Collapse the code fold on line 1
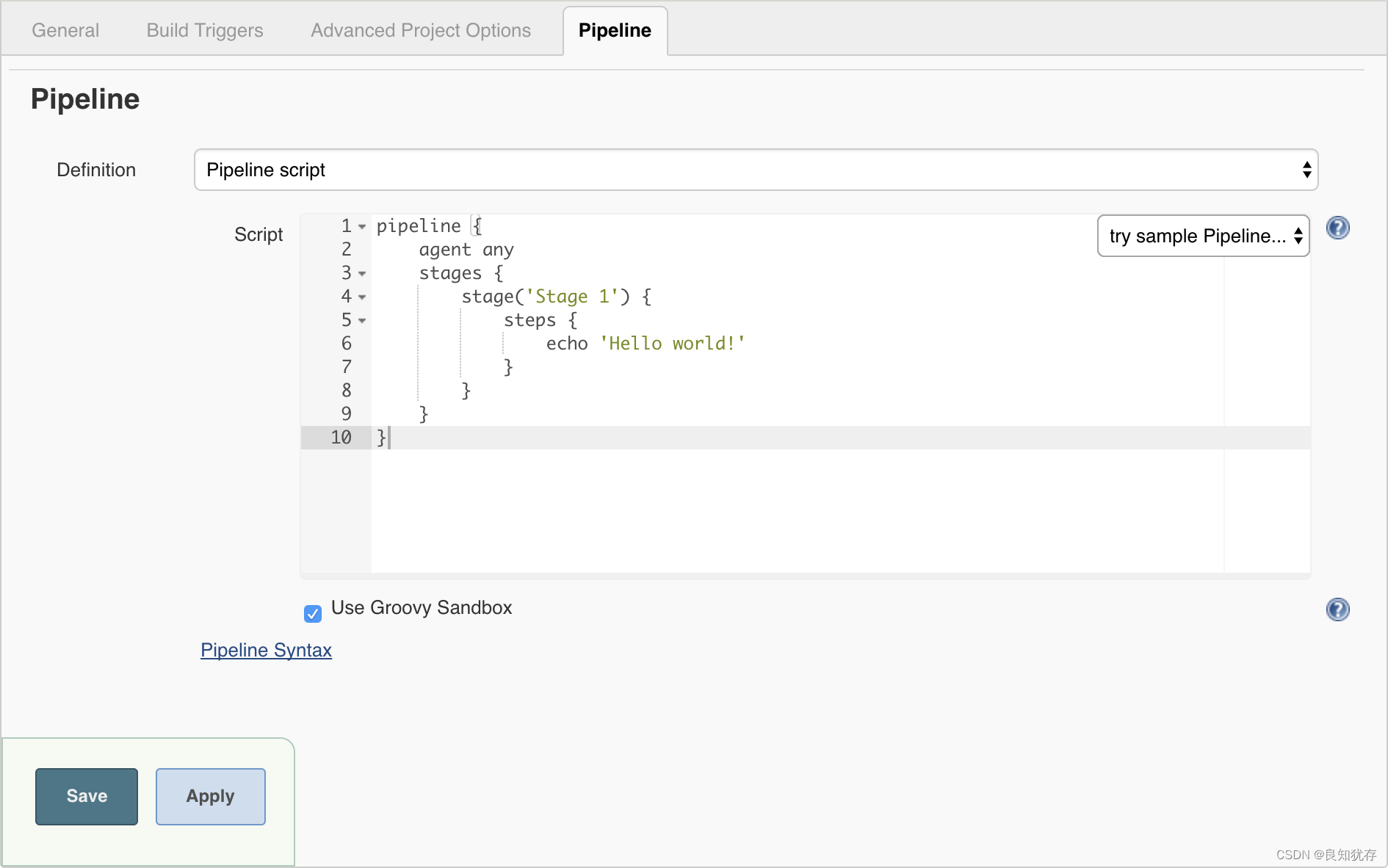1388x868 pixels. click(361, 227)
